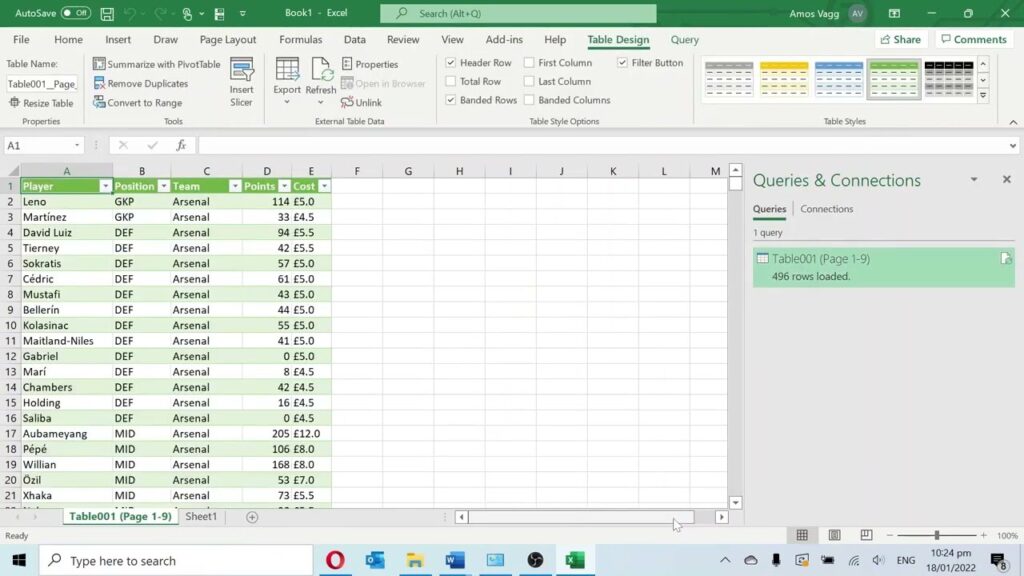Switch to Page Layout view in the status bar
1024x576 pixels.
835,536
